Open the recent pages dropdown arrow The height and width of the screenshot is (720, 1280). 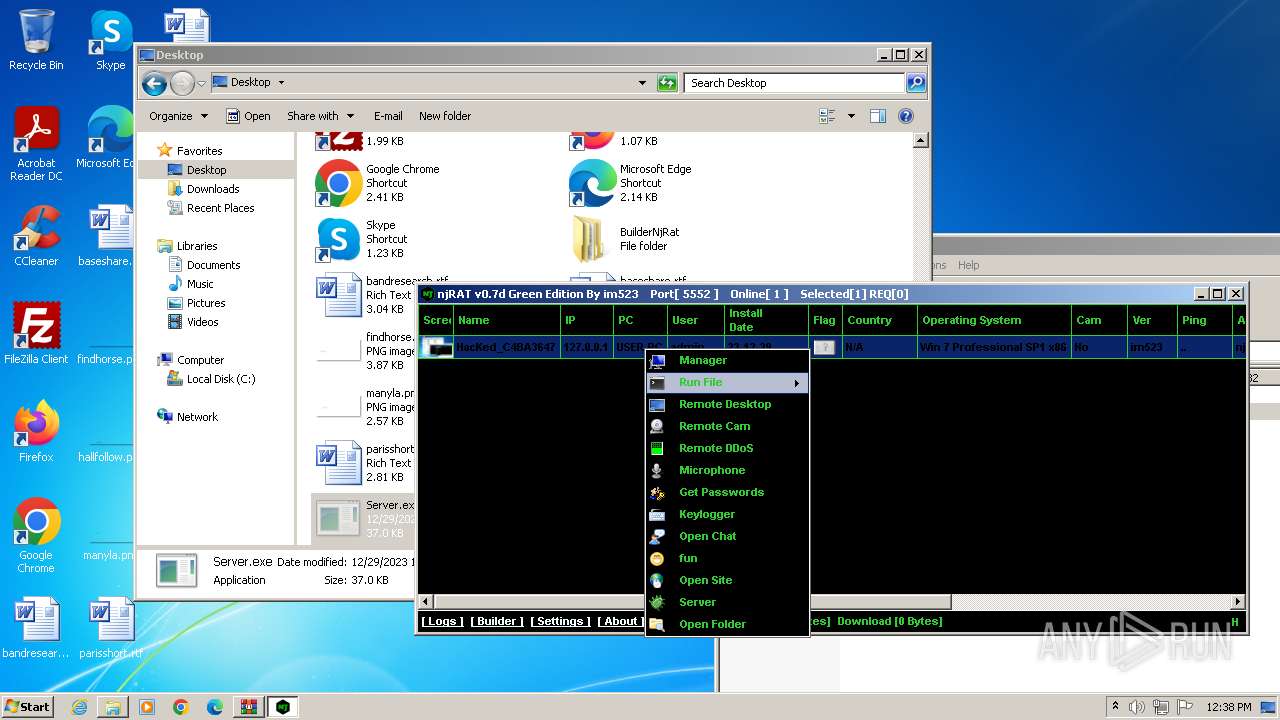pos(201,83)
